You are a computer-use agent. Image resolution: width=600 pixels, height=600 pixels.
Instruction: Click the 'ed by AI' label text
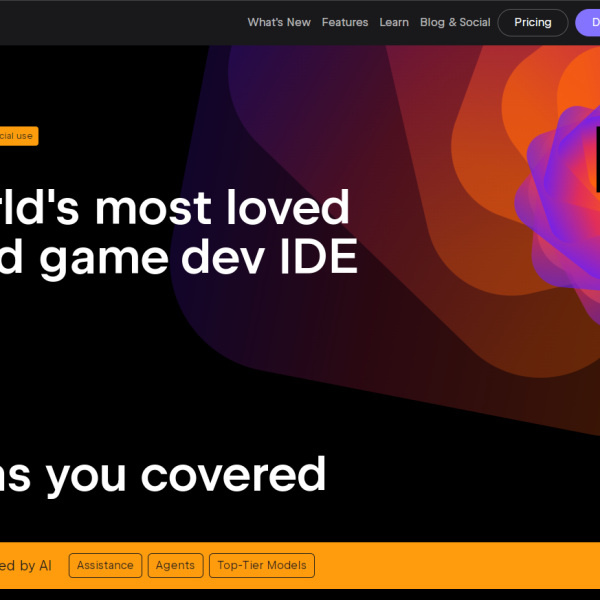[x=26, y=566]
